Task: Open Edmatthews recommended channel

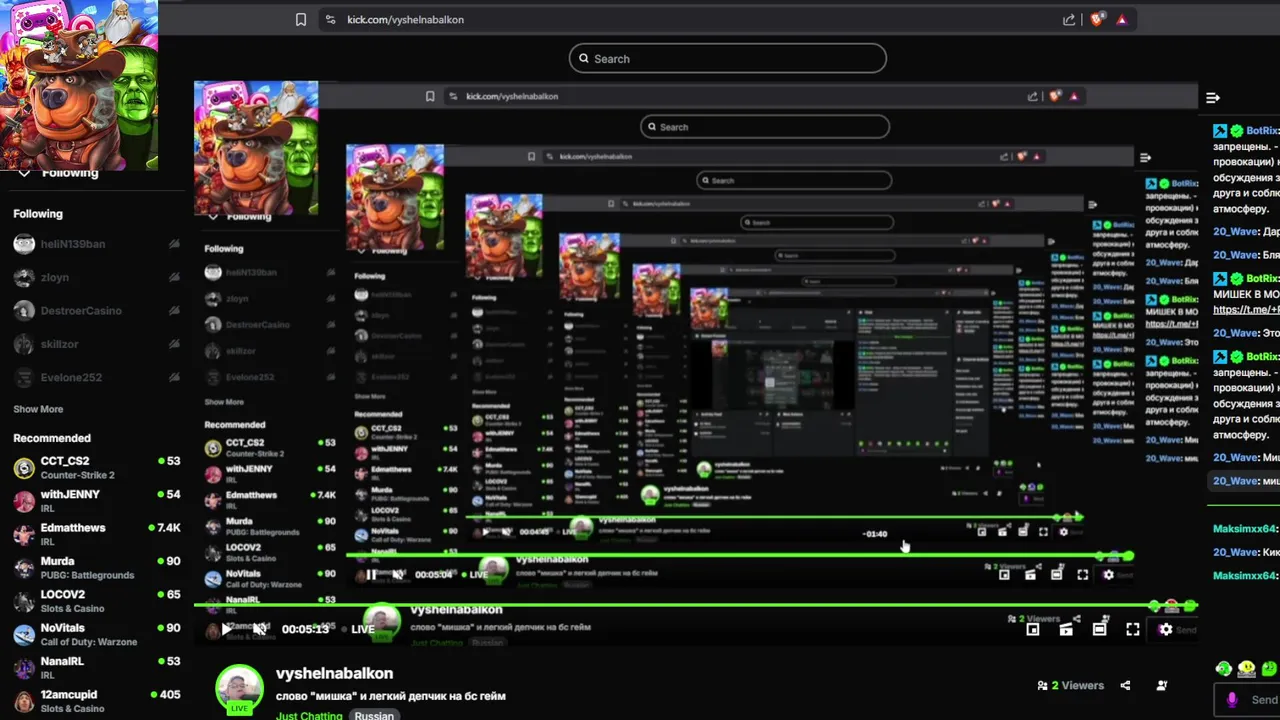Action: tap(95, 533)
